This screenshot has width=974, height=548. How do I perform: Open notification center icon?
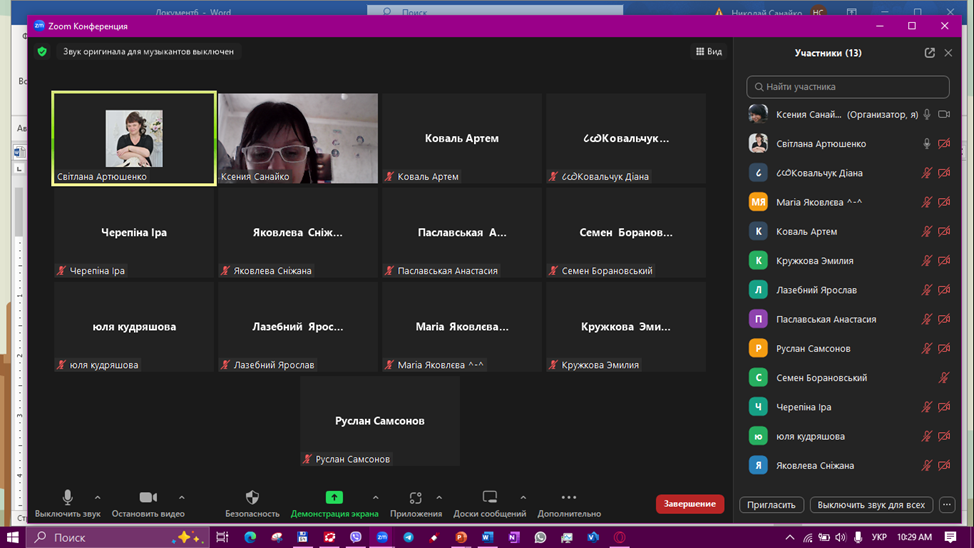[950, 537]
